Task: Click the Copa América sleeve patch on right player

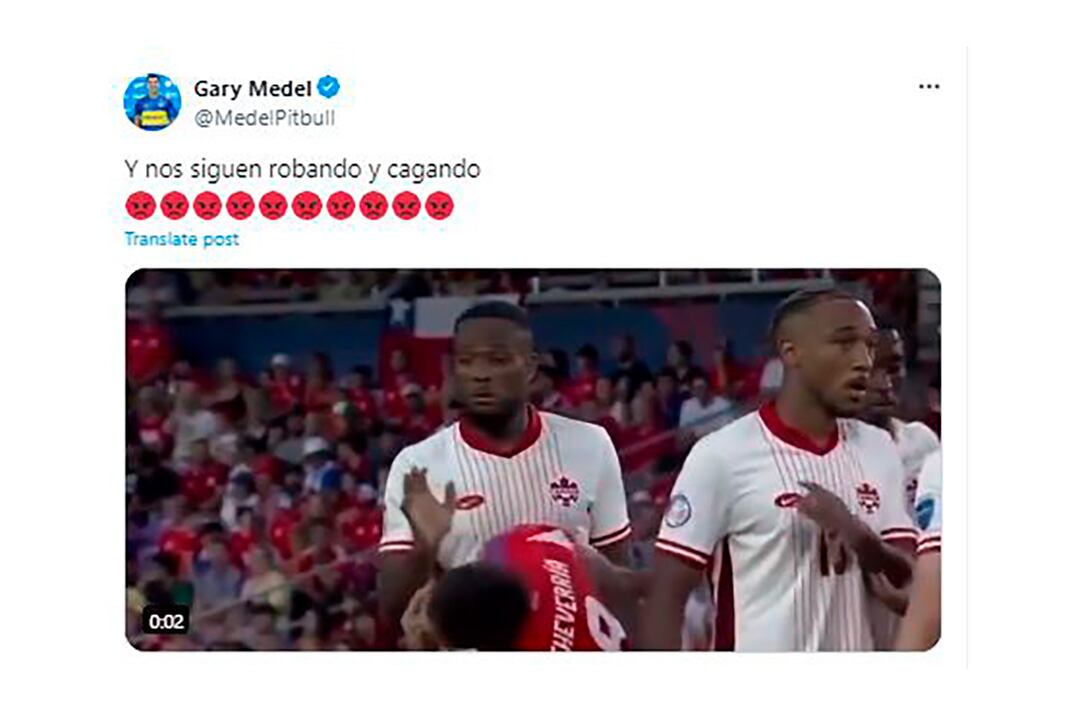Action: coord(678,511)
